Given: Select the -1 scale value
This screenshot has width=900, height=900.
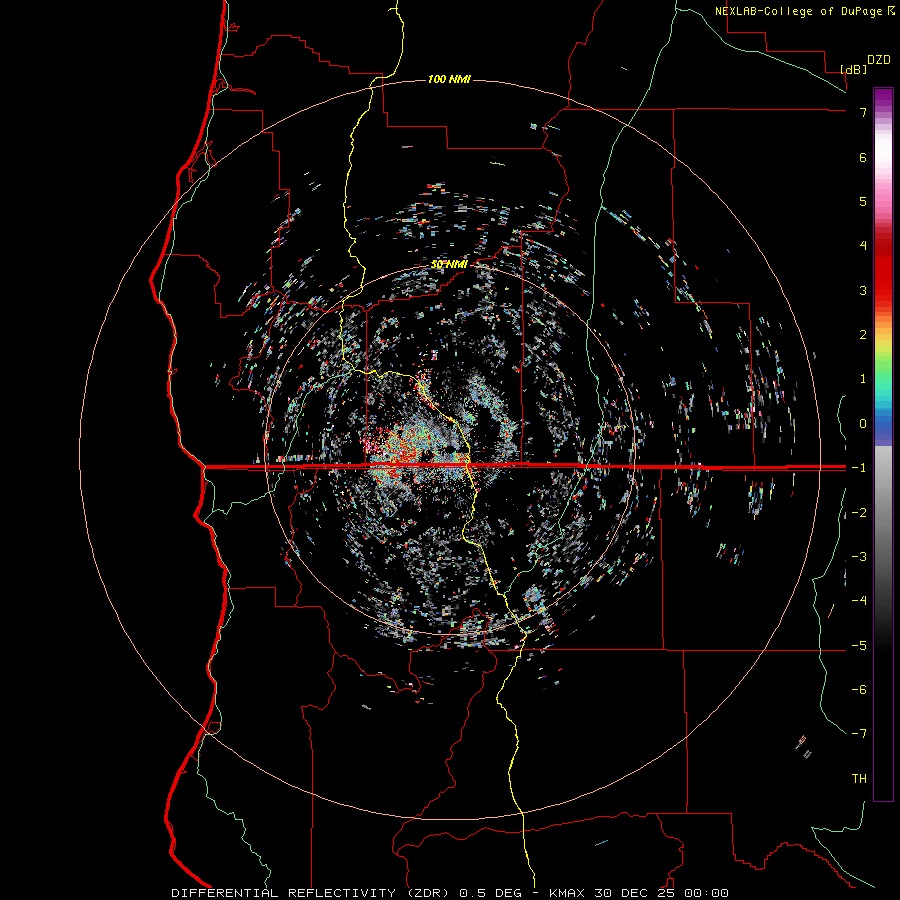Looking at the screenshot, I should click(859, 468).
